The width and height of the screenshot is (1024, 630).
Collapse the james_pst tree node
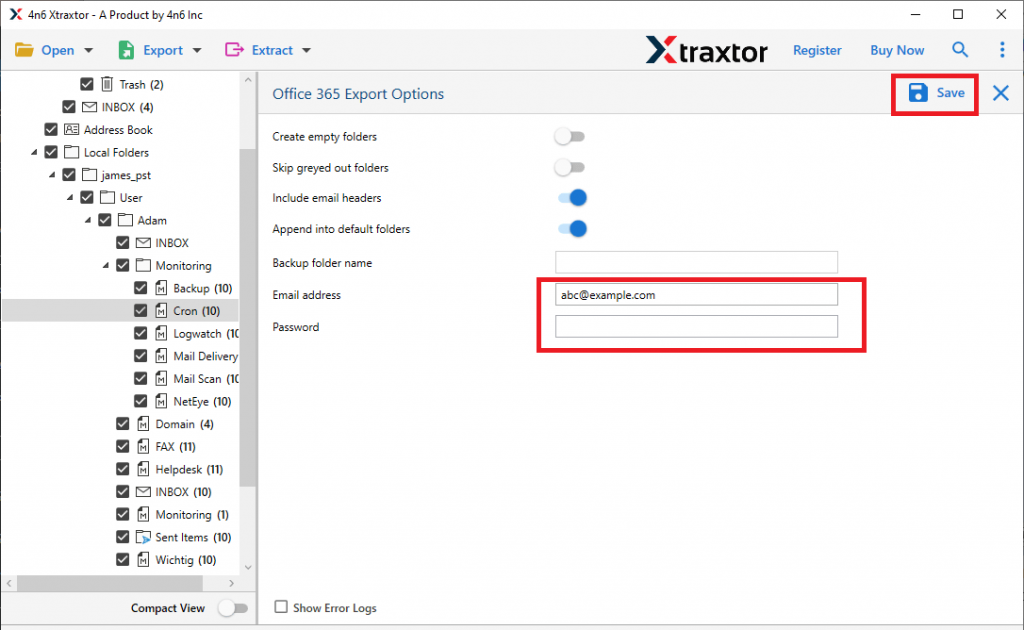[x=52, y=175]
